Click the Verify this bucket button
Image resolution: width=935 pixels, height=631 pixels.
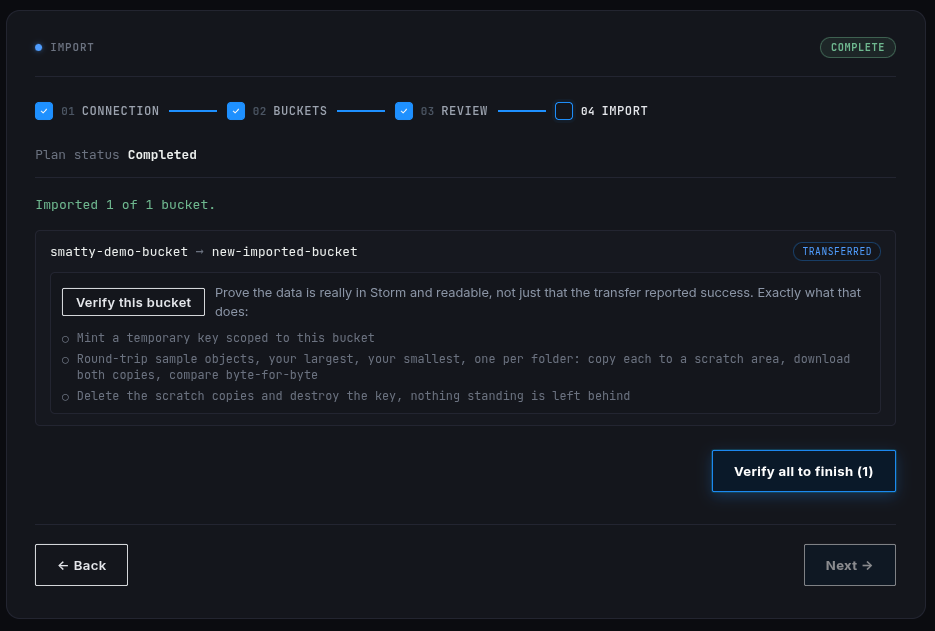point(133,302)
